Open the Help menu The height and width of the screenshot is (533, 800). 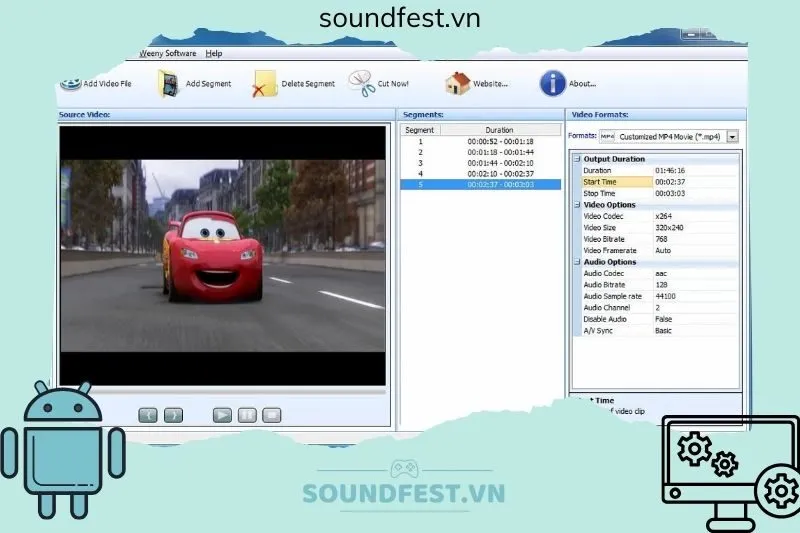click(x=214, y=53)
